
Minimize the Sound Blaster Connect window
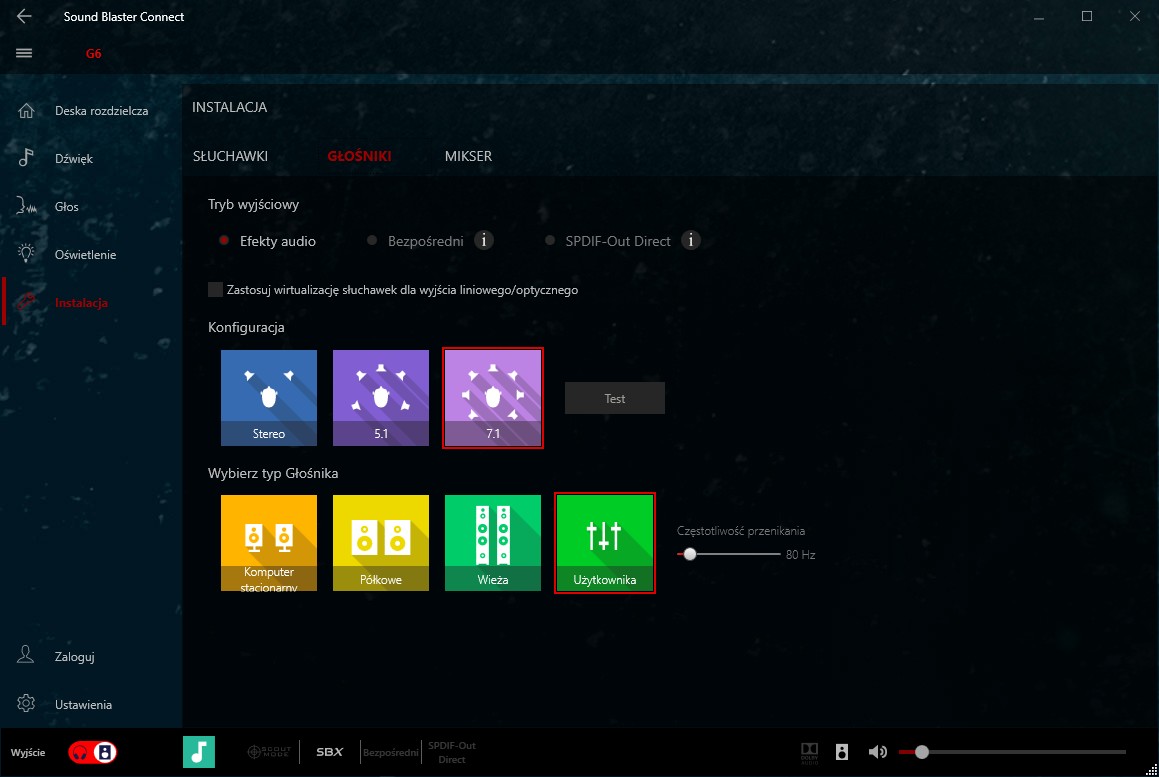tap(1039, 16)
